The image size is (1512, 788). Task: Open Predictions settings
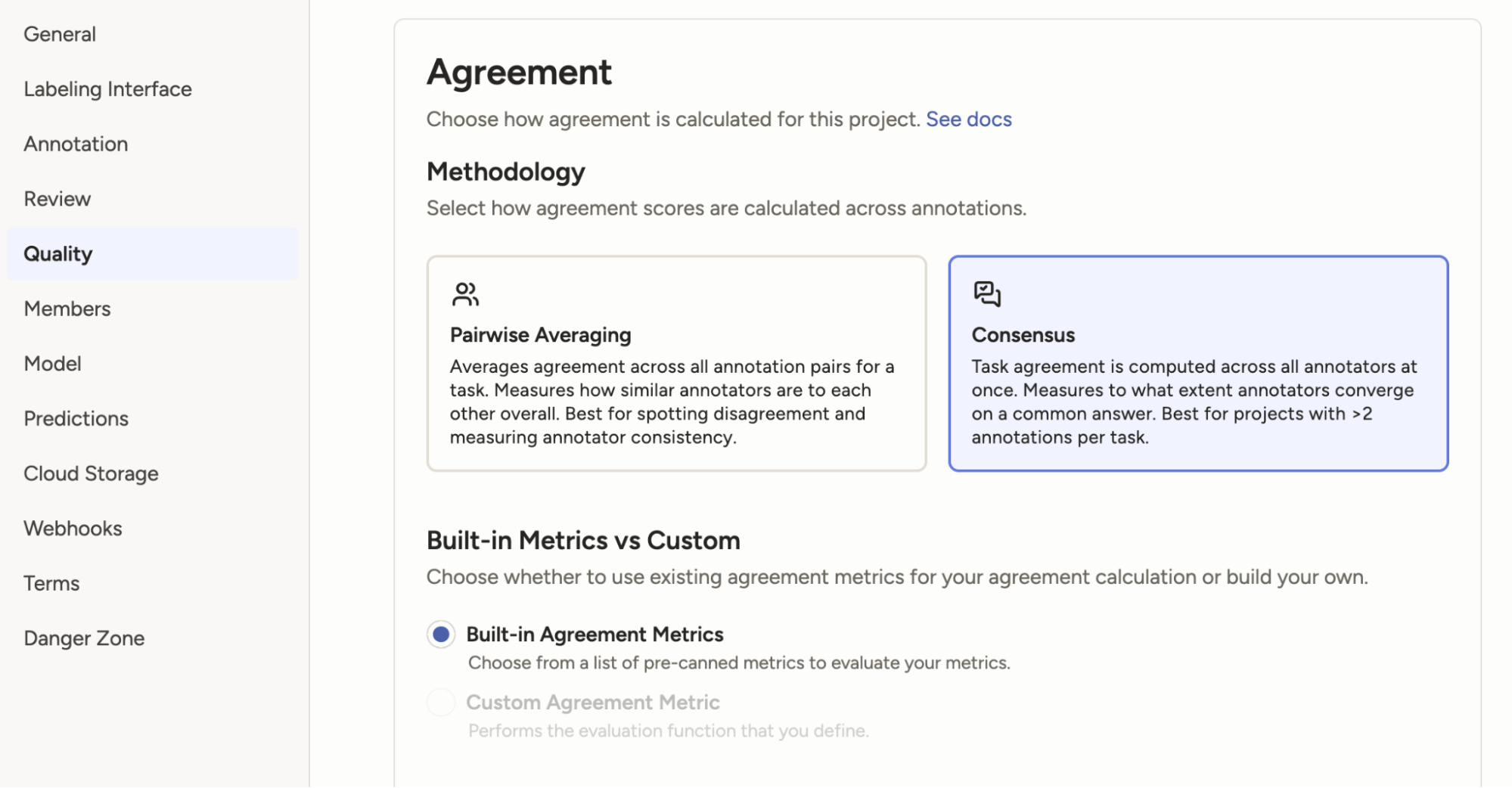click(76, 419)
